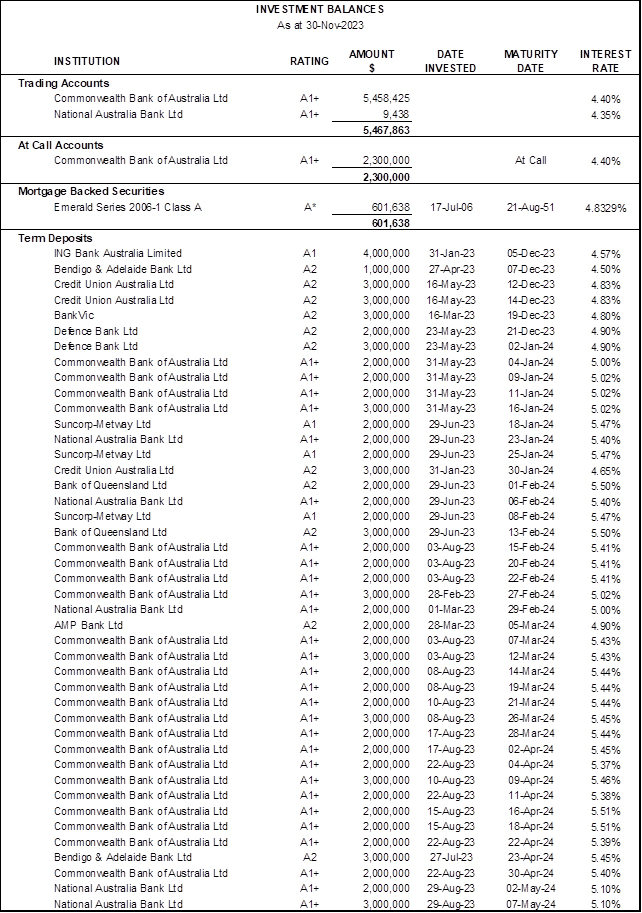Image resolution: width=642 pixels, height=913 pixels.
Task: Click the MATURITY DATE column header
Action: [530, 61]
